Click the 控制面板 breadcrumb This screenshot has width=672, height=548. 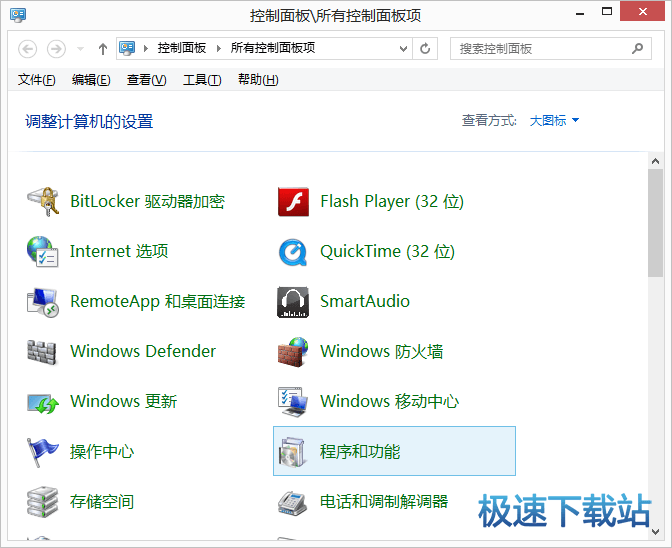(181, 48)
